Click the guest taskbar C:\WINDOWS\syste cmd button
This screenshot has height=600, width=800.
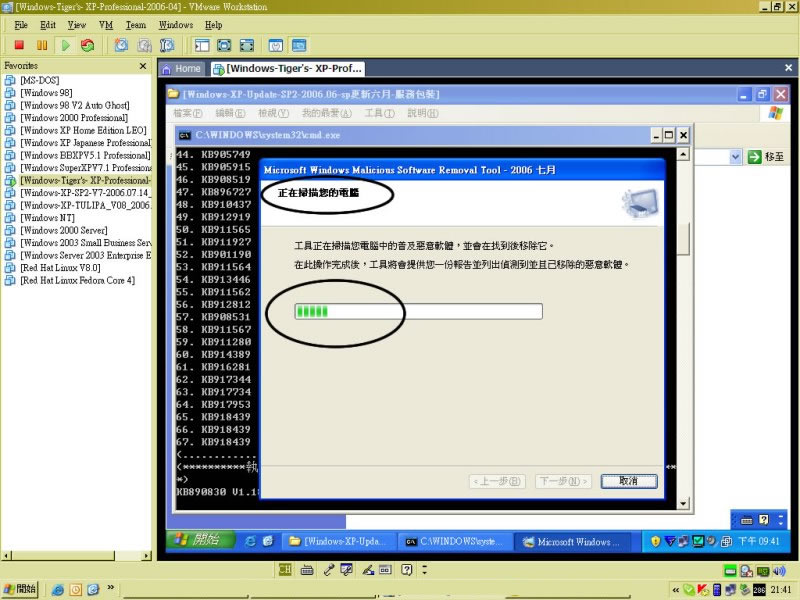point(454,541)
